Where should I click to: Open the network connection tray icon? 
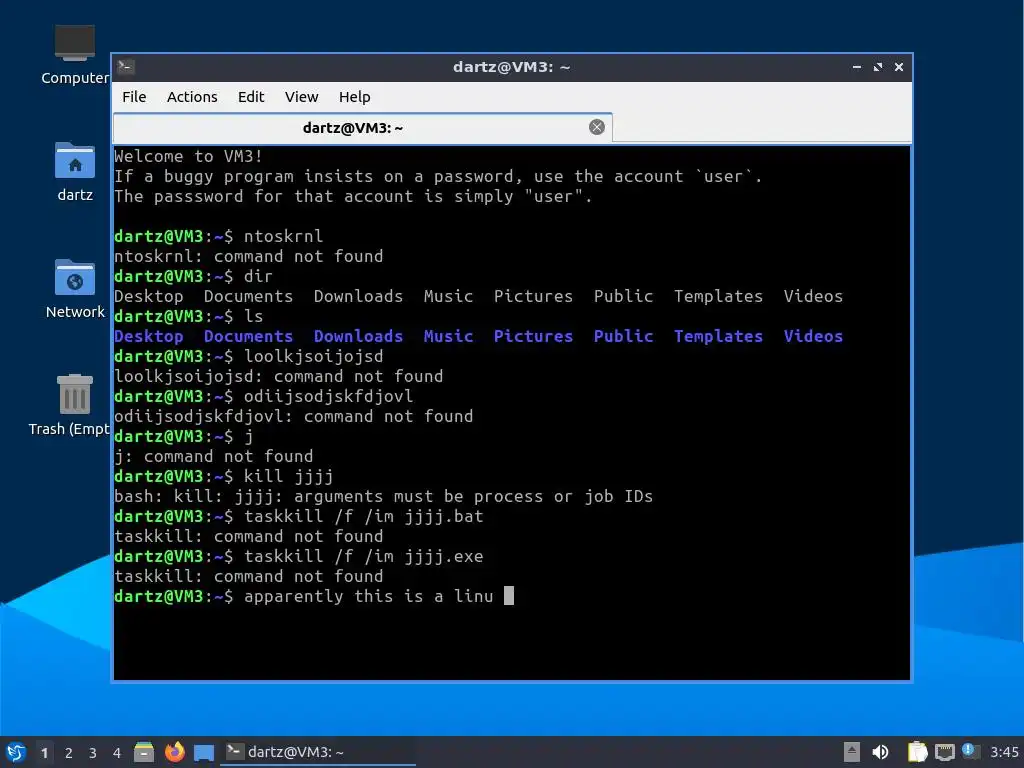(x=944, y=752)
